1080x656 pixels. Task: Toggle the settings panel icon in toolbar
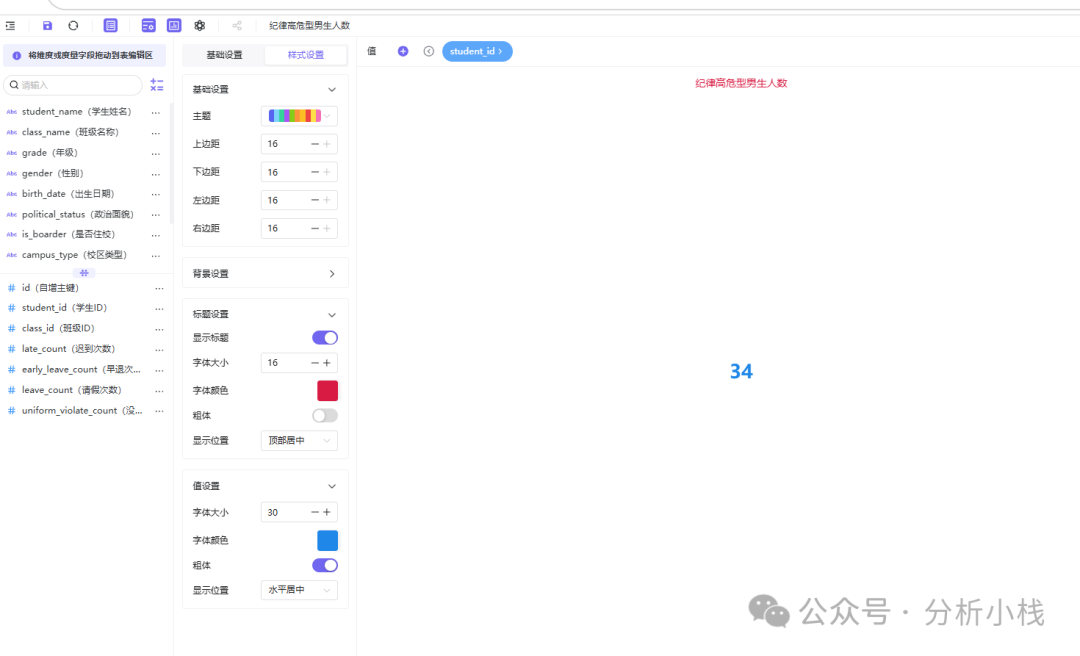(148, 25)
